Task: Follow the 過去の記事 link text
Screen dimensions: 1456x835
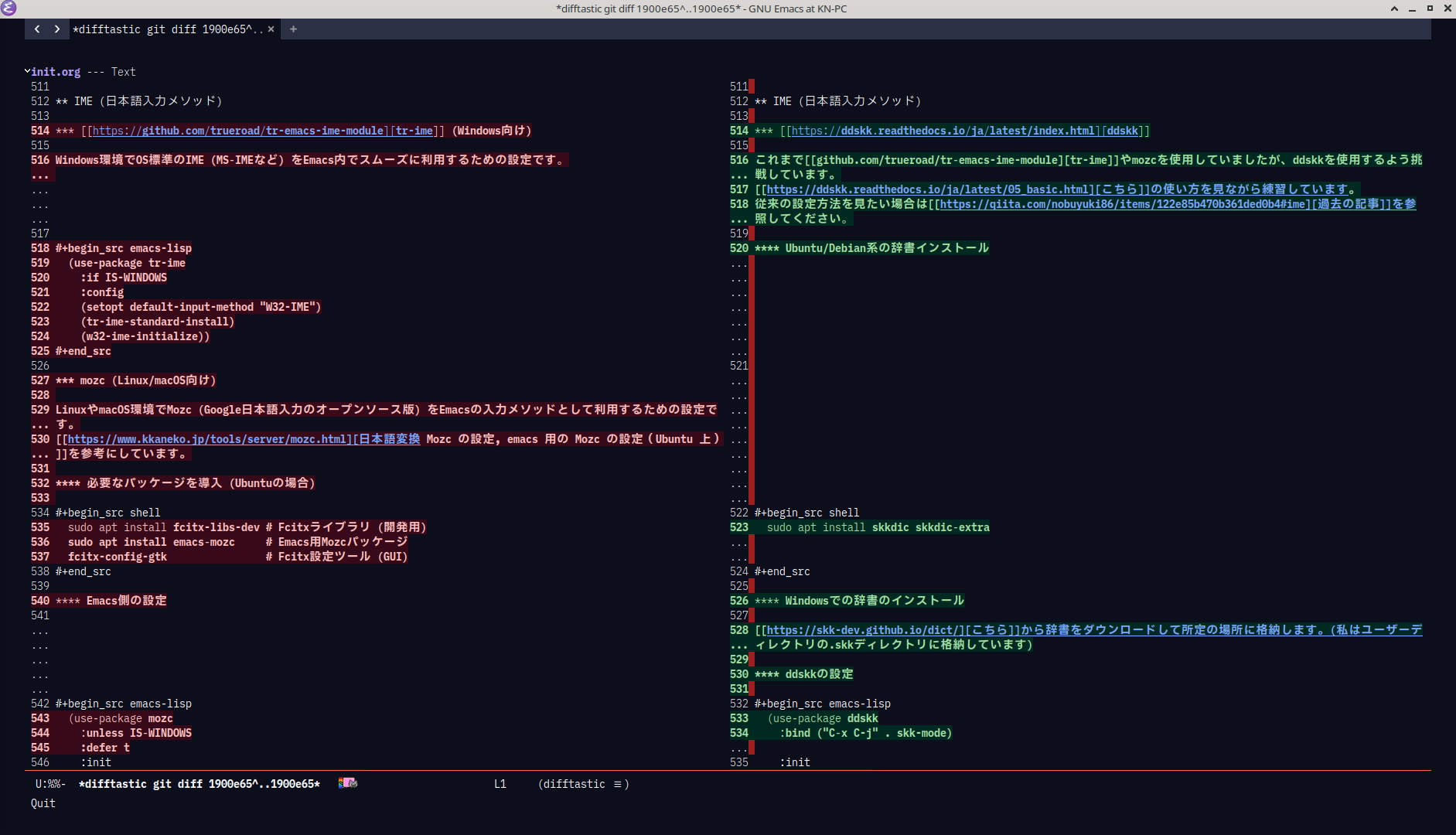Action: [x=1349, y=204]
